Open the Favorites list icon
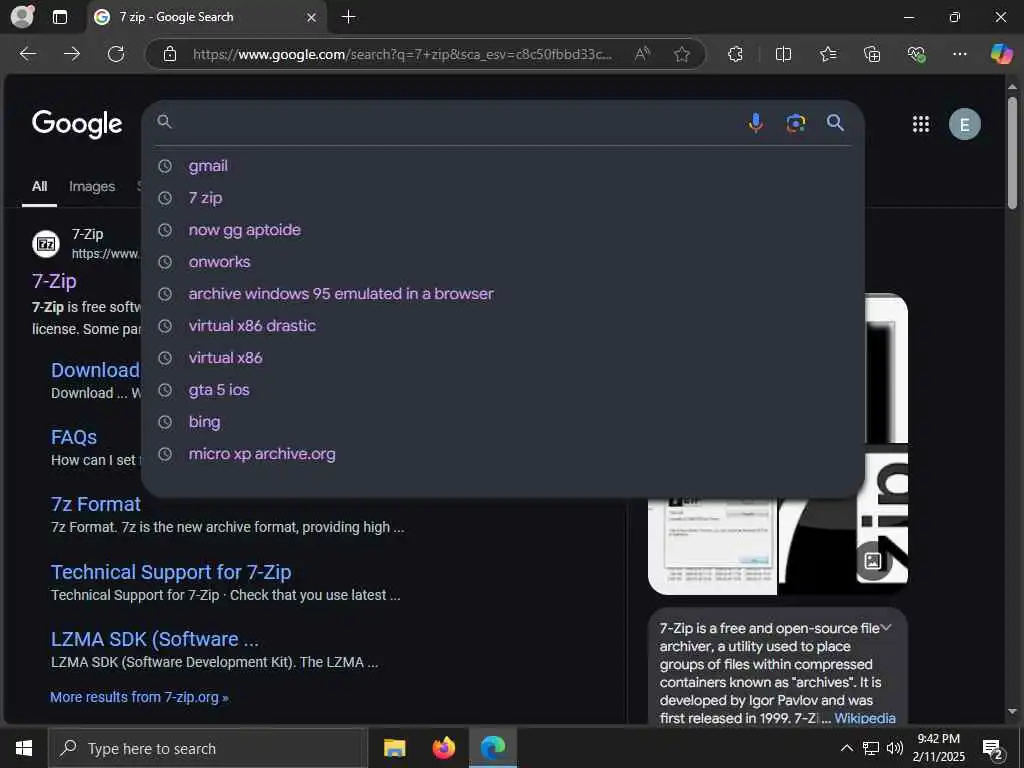The height and width of the screenshot is (768, 1024). [827, 54]
